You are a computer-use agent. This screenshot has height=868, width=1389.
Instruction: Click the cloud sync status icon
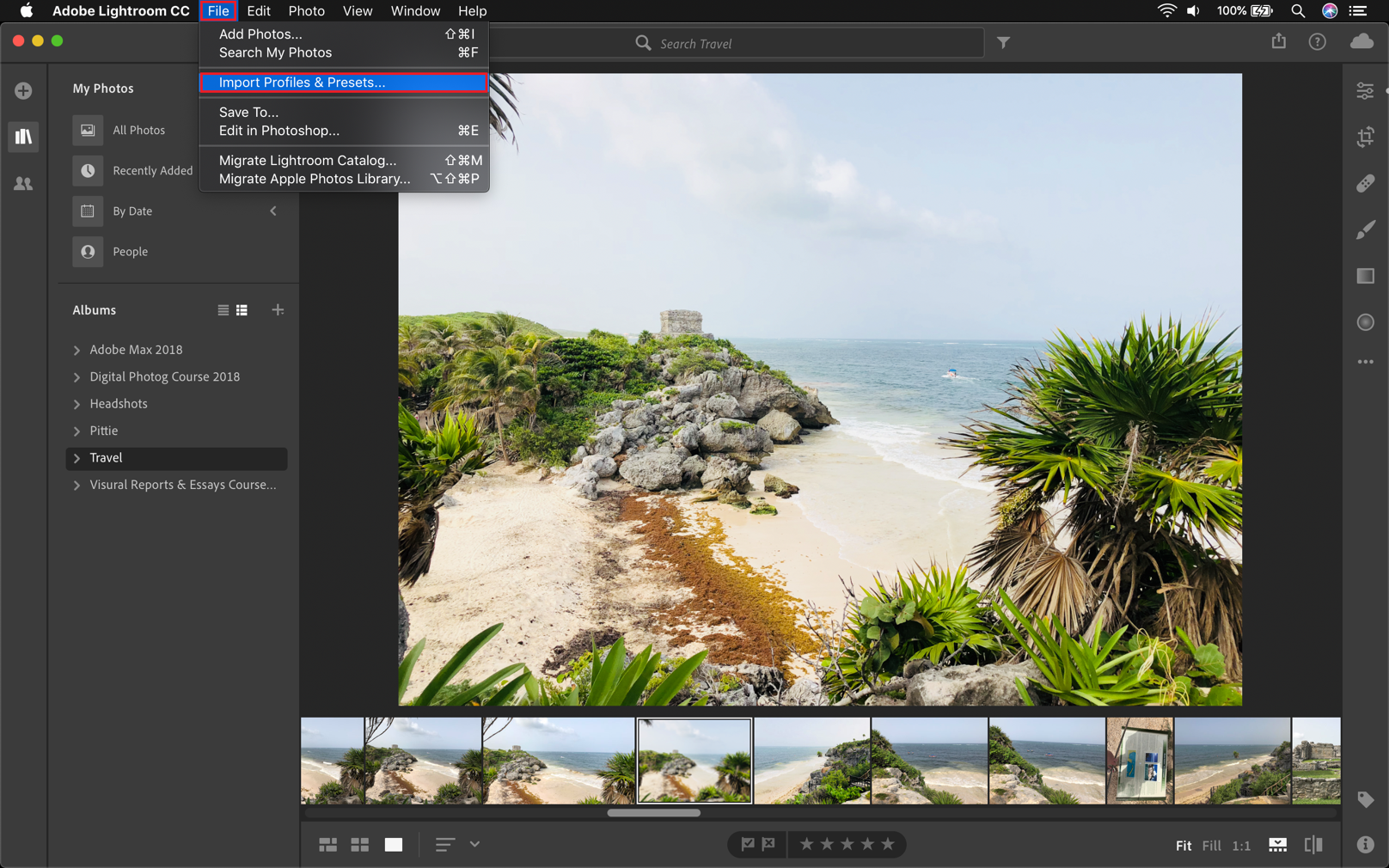click(x=1361, y=42)
